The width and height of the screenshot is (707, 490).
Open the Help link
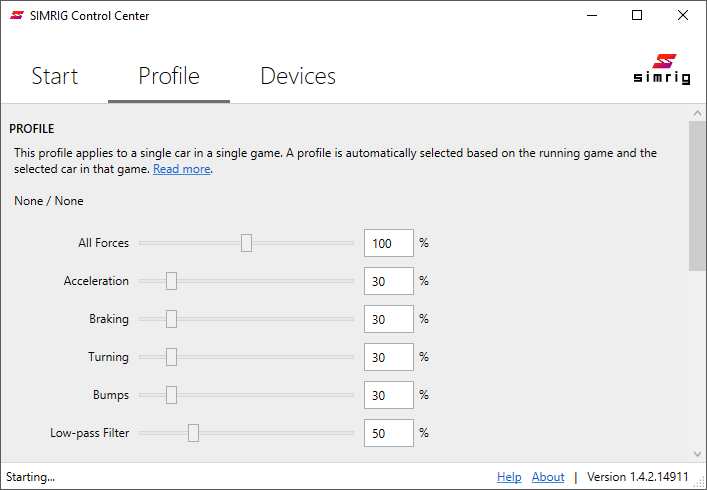(509, 477)
